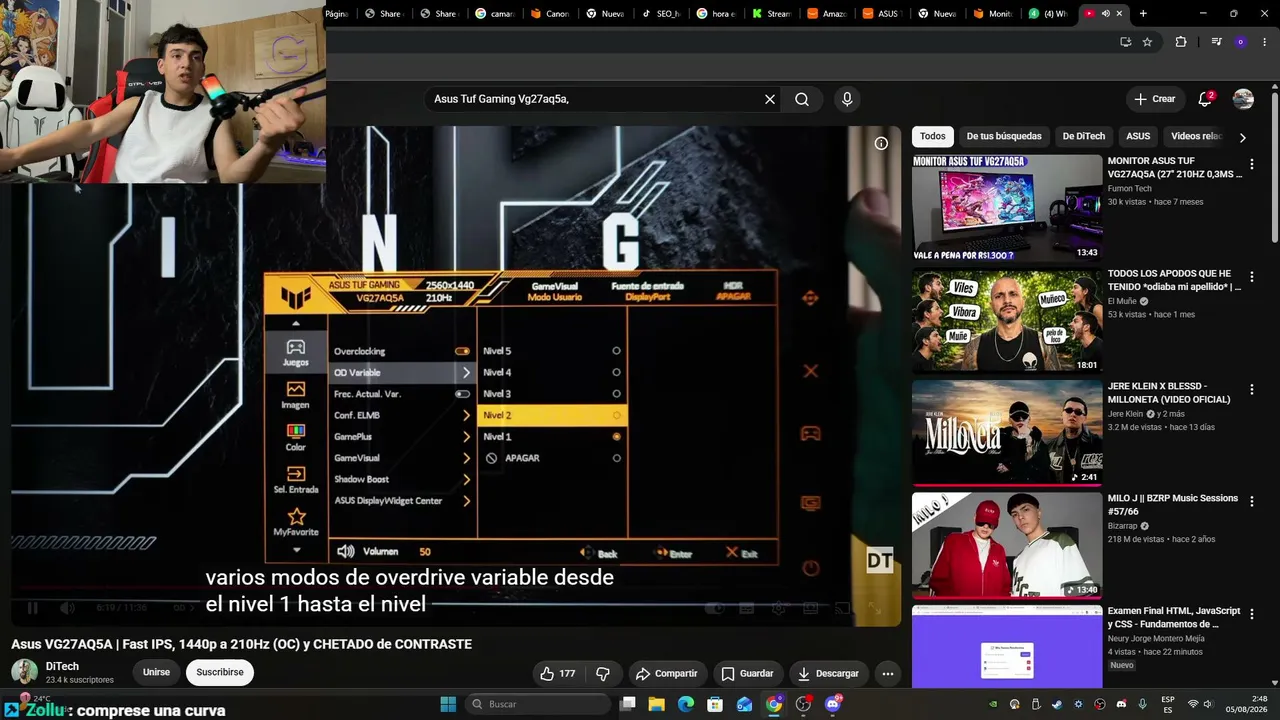Enter fullscreen in the video player
1280x720 pixels.
(875, 608)
